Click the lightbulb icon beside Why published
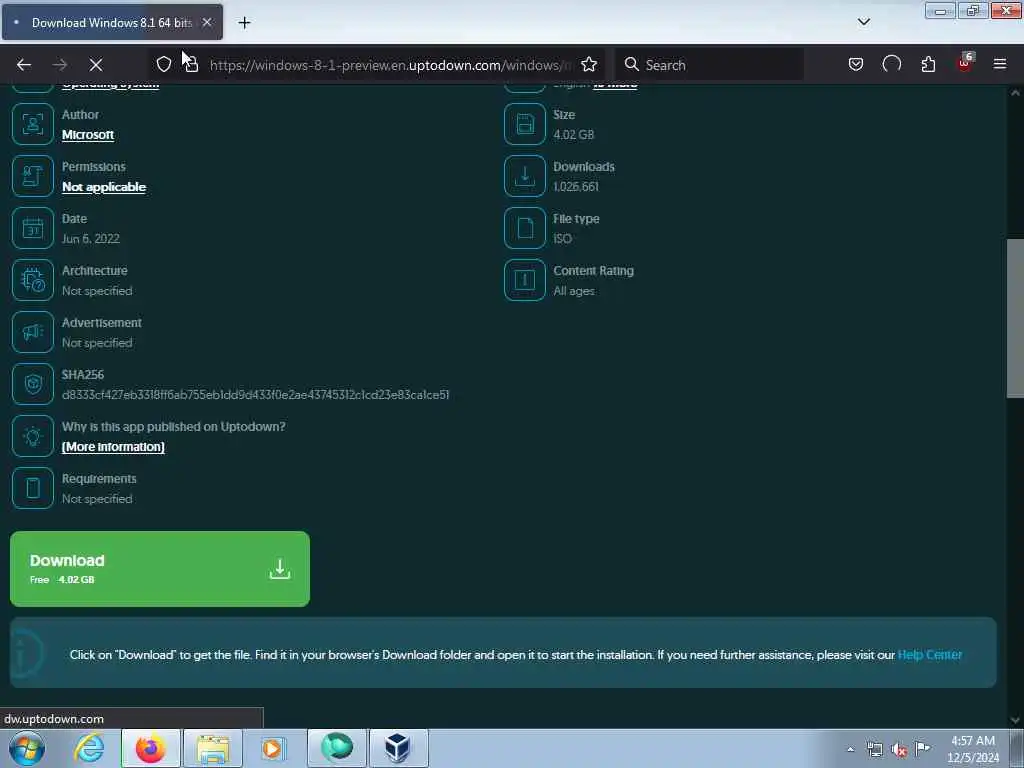The width and height of the screenshot is (1024, 768). (33, 436)
